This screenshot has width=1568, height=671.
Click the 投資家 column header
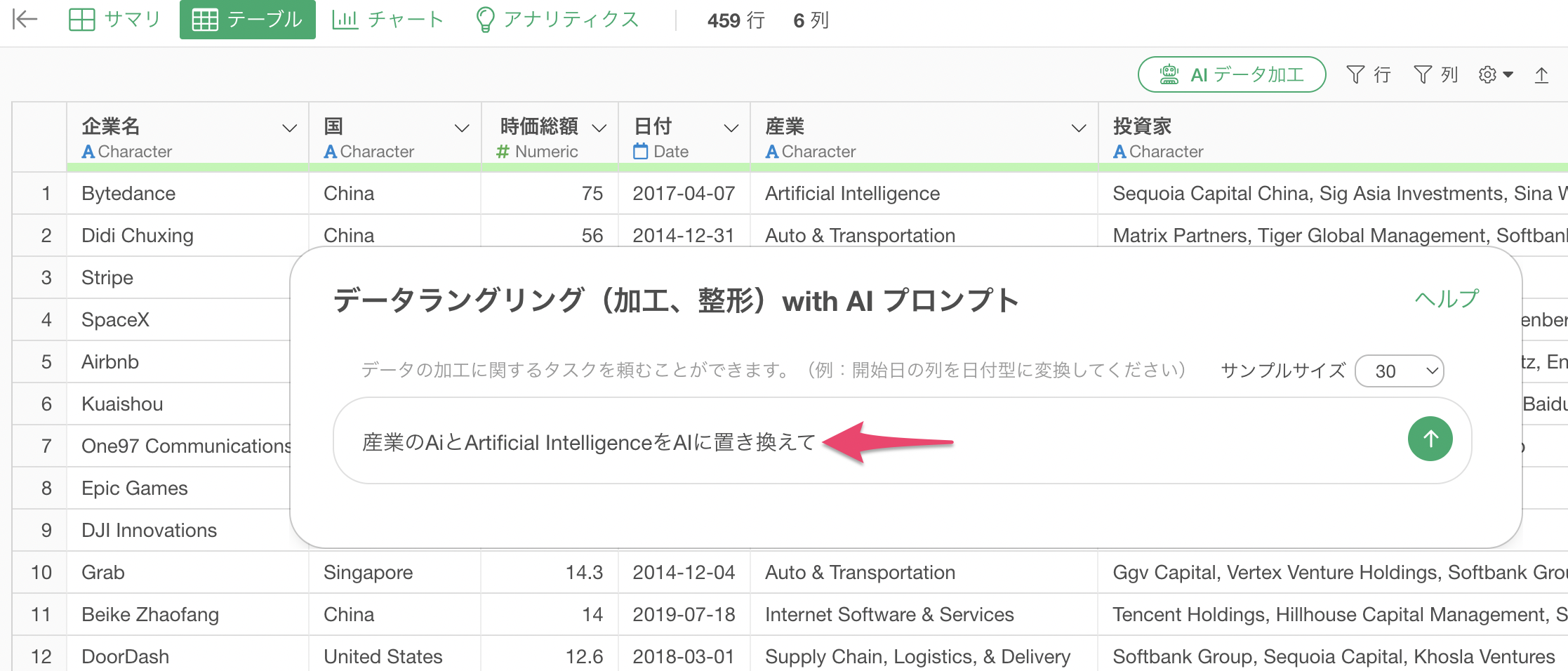click(x=1333, y=137)
